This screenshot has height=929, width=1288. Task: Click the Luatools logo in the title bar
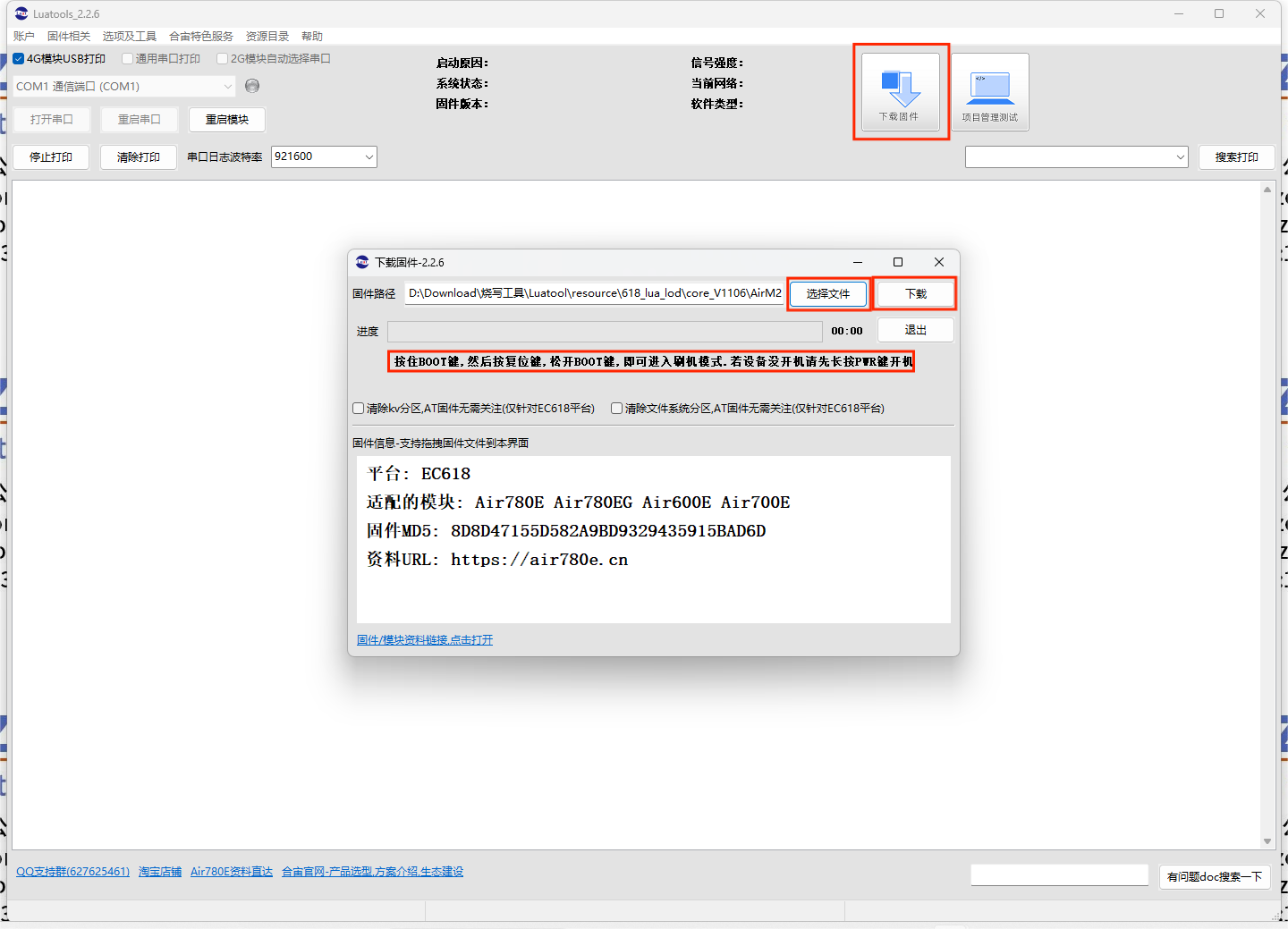pyautogui.click(x=21, y=13)
